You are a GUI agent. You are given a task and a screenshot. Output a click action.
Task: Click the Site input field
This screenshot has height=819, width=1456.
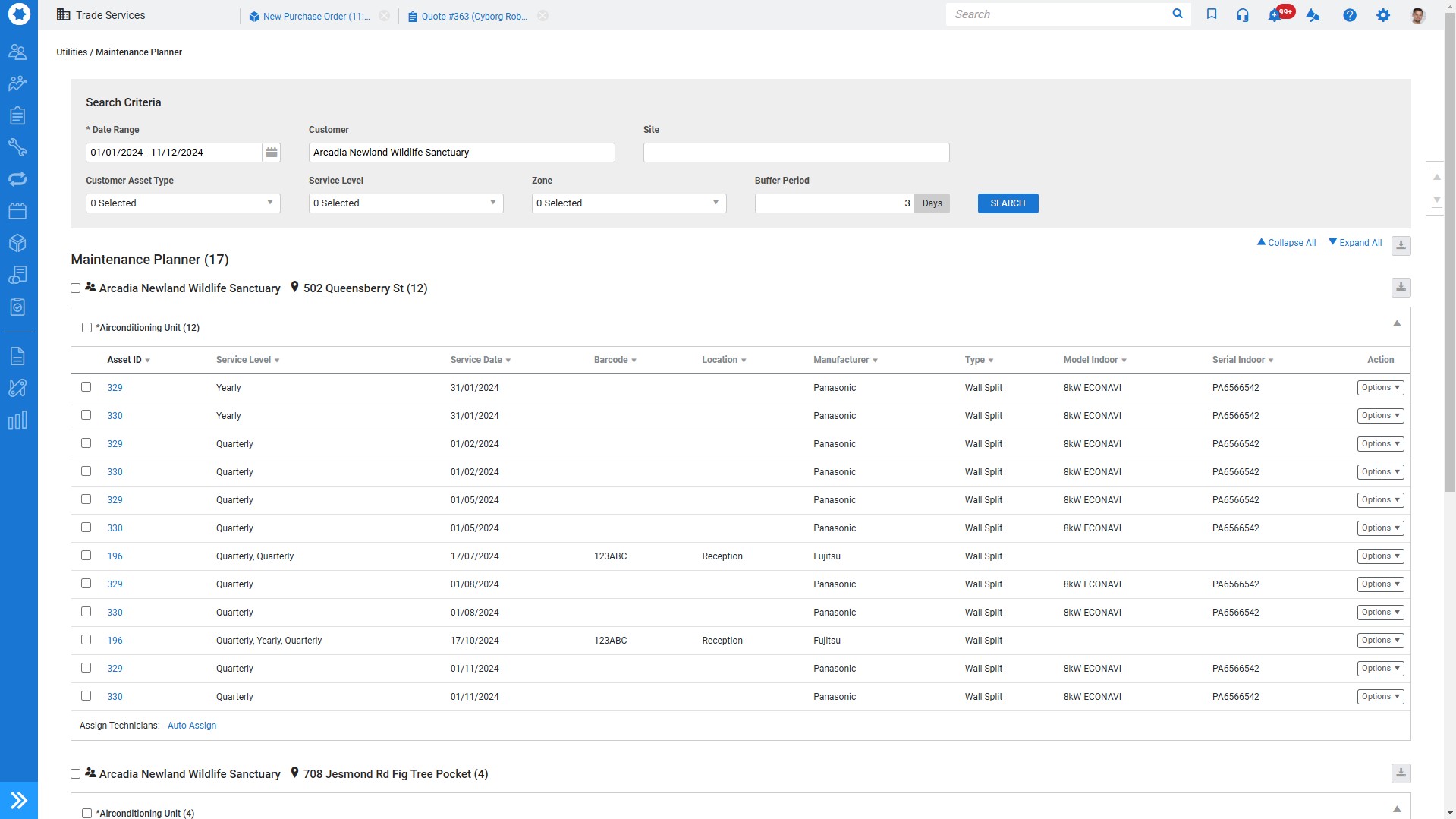[x=796, y=153]
